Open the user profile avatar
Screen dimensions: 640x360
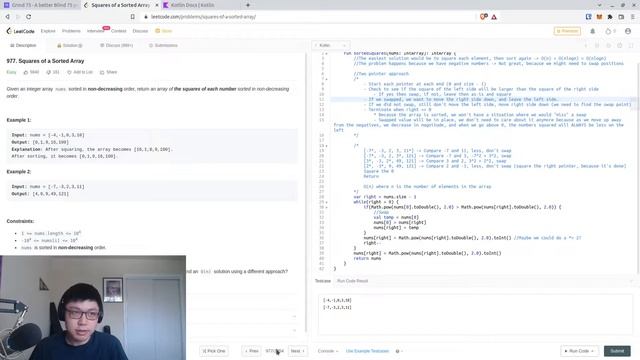click(628, 31)
